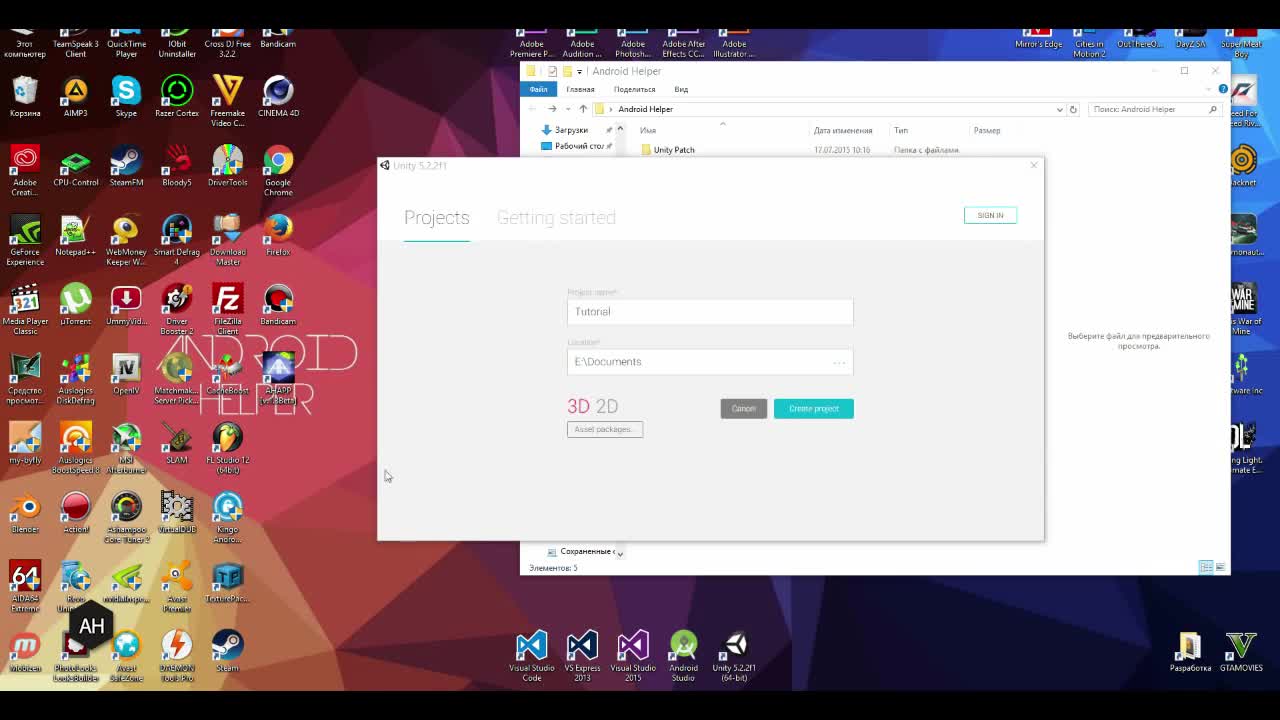Viewport: 1280px width, 720px height.
Task: Click the Create project button
Action: [x=813, y=408]
